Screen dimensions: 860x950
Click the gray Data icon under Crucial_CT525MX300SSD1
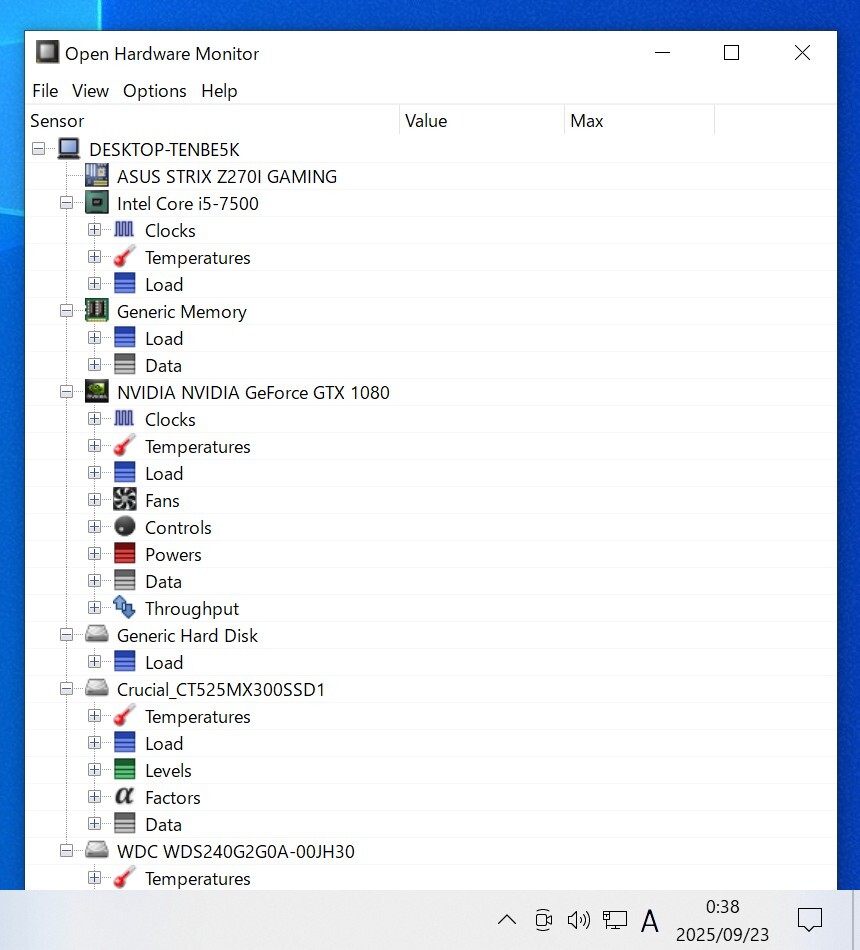(x=124, y=823)
